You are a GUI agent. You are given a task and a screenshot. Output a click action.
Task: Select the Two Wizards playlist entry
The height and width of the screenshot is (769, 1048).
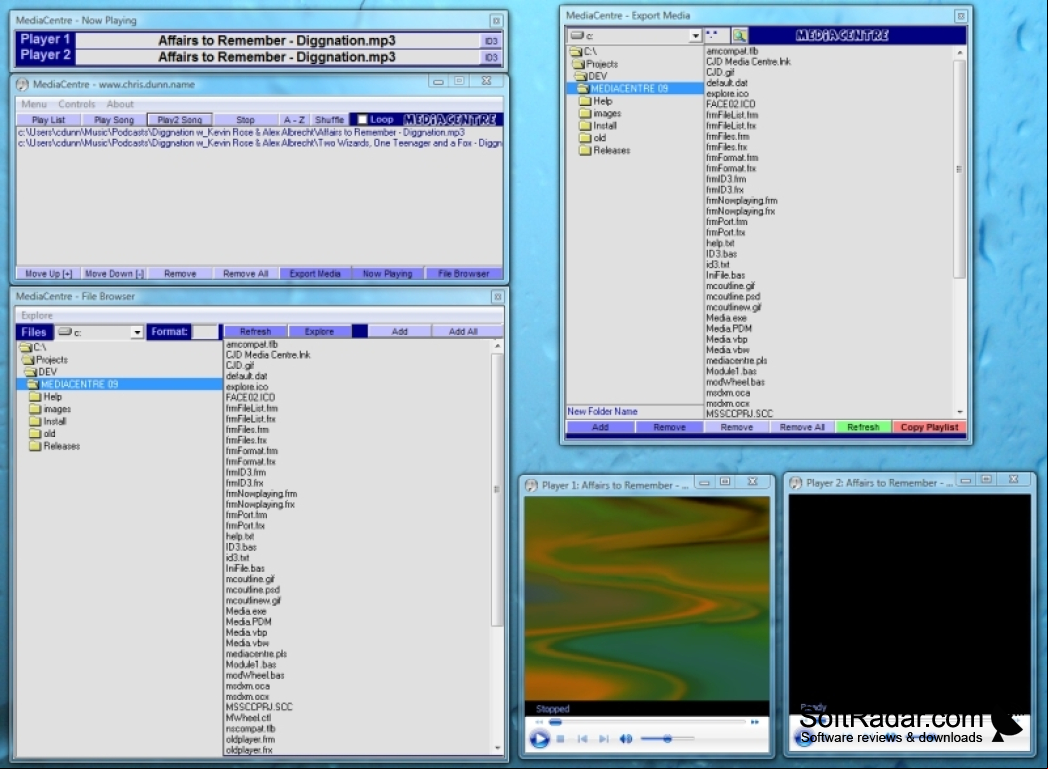click(x=260, y=143)
